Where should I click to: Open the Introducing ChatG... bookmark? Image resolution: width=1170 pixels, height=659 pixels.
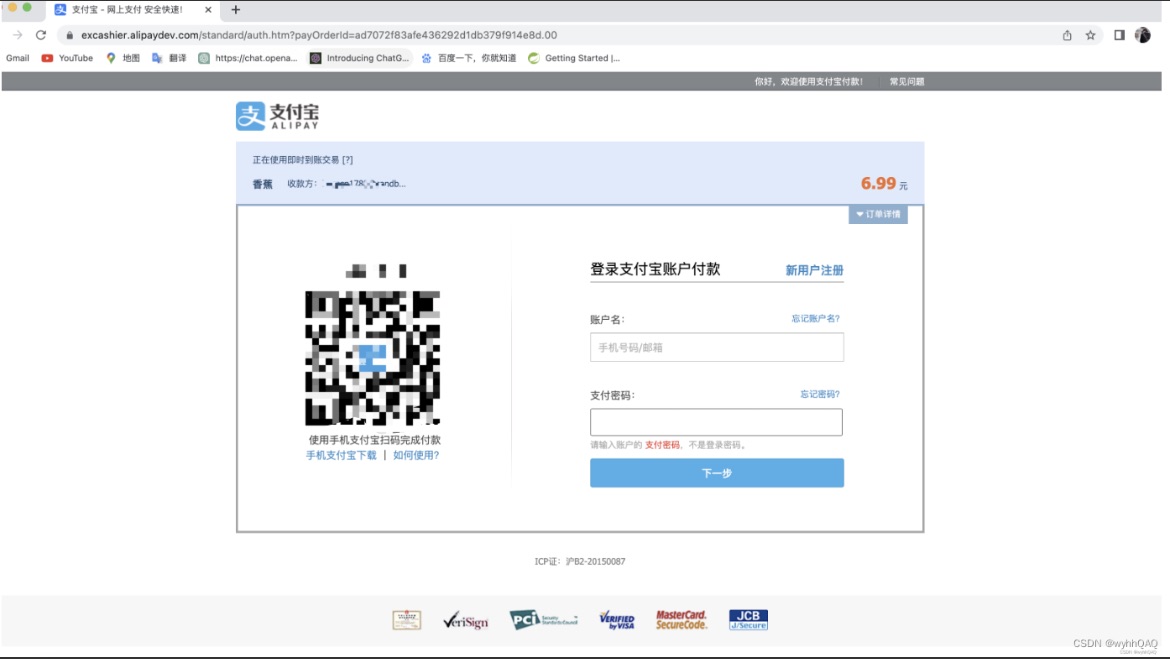tap(360, 58)
